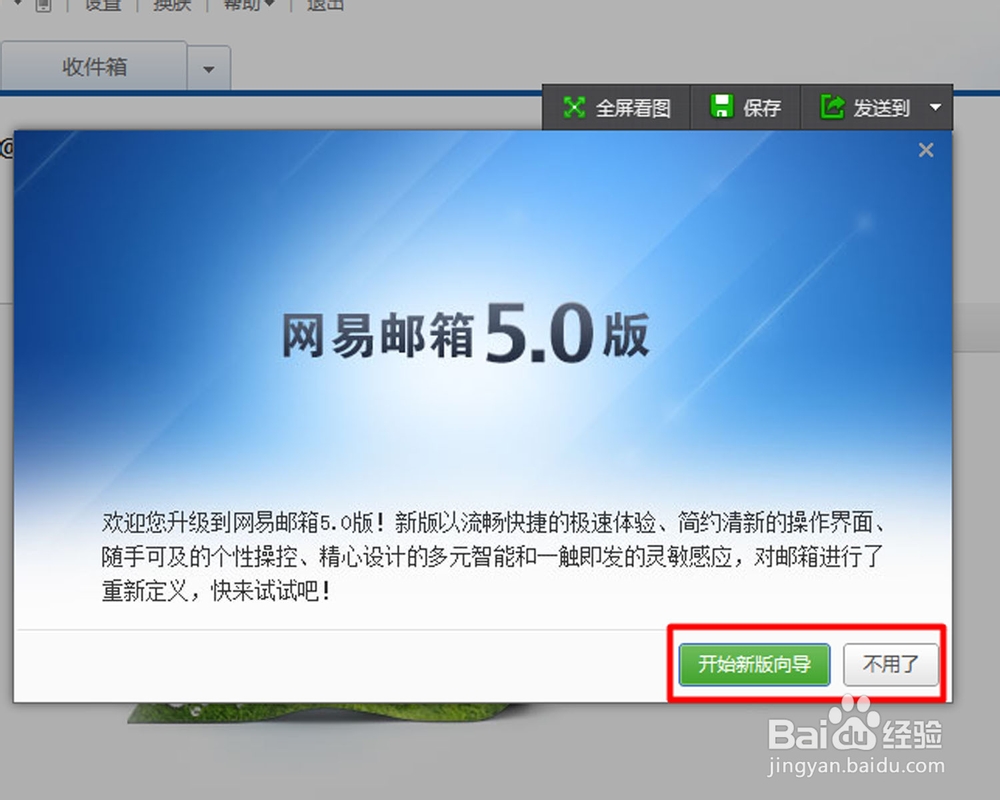Start the guide with 开始新版向导 button

(754, 664)
